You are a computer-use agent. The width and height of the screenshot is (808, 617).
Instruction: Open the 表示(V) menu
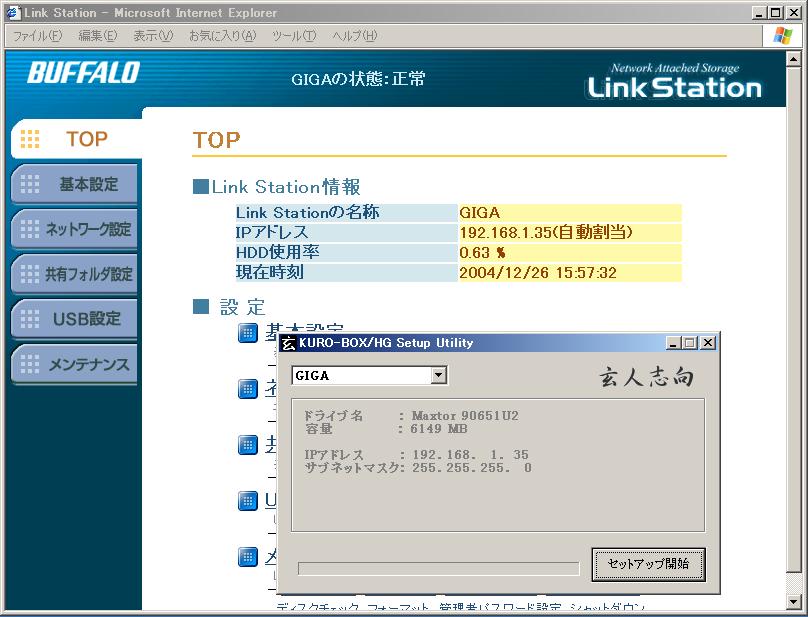click(153, 36)
